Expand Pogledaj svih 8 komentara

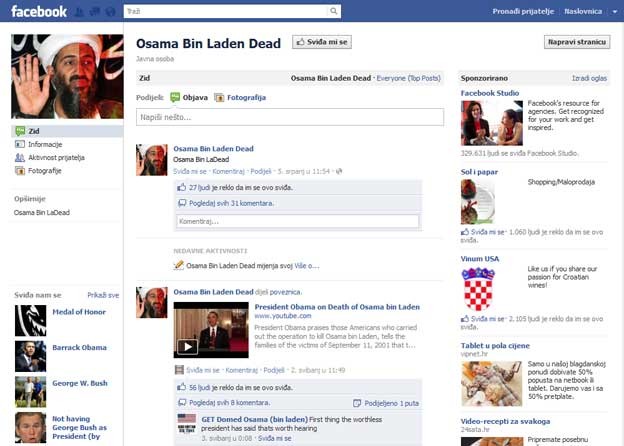pos(230,403)
